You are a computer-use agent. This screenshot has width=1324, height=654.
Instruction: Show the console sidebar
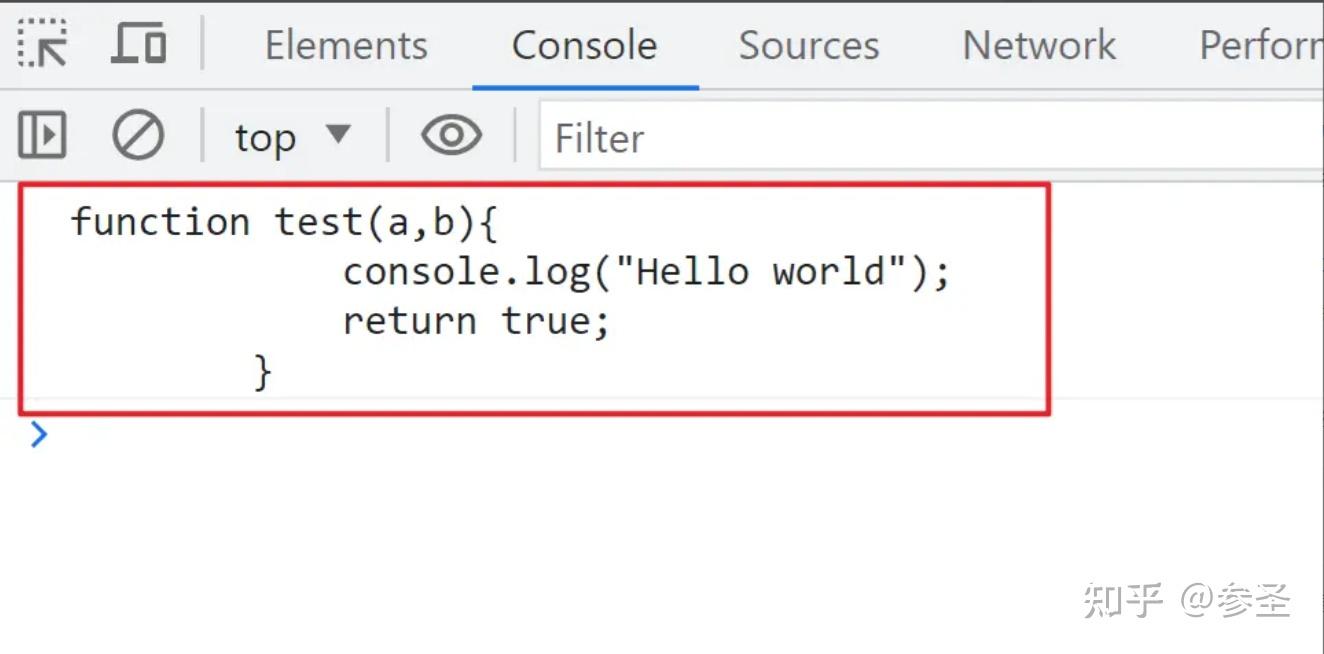point(41,134)
